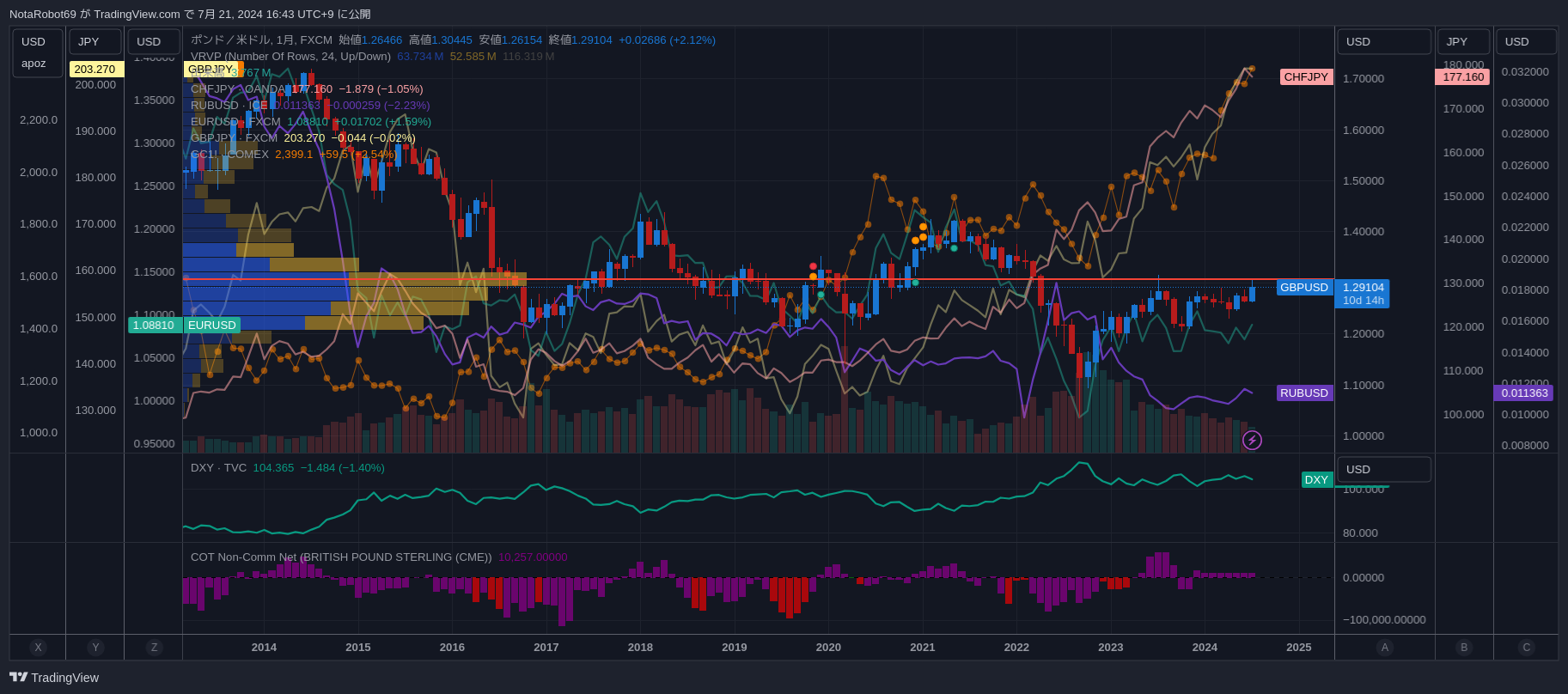Viewport: 1568px width, 694px height.
Task: Open USD currency box above 0.032000 scale
Action: (1527, 42)
